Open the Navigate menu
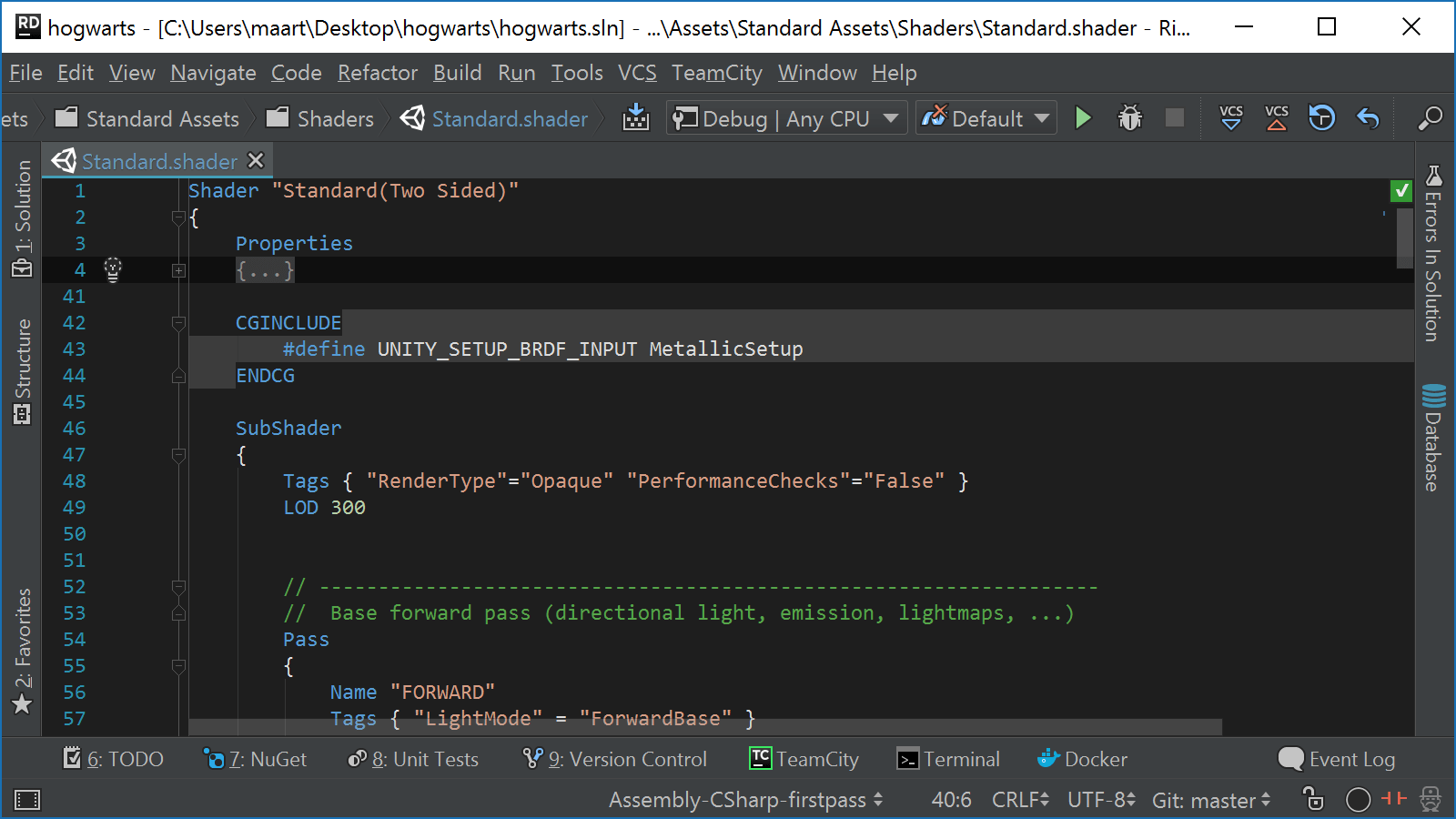 [x=213, y=73]
